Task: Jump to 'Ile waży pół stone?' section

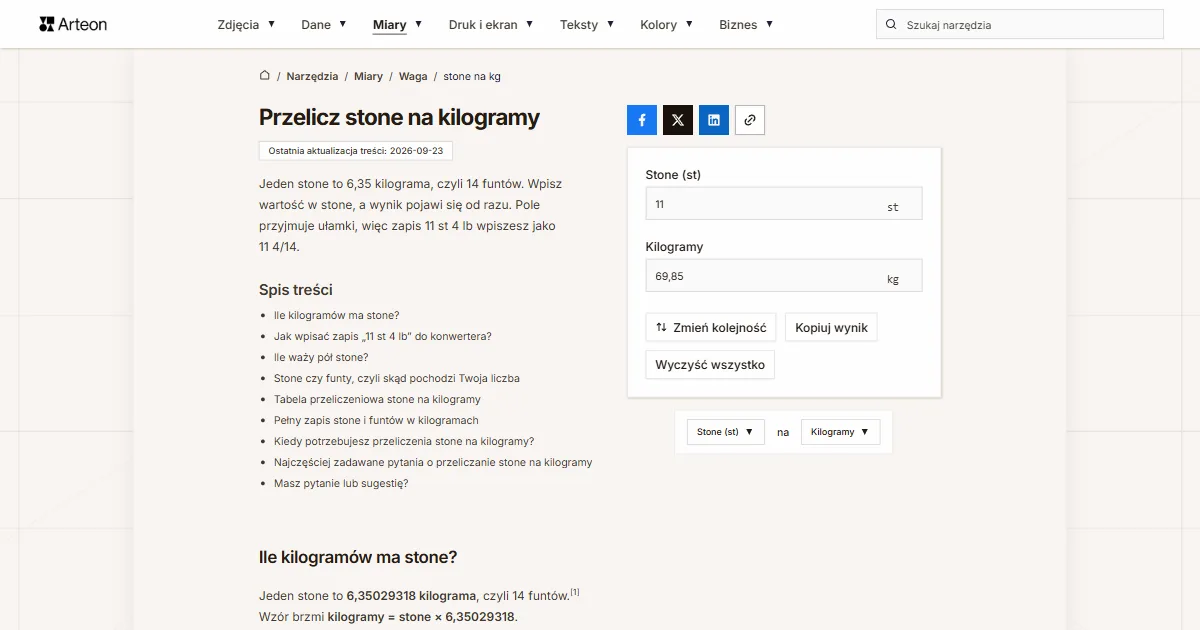Action: (321, 357)
